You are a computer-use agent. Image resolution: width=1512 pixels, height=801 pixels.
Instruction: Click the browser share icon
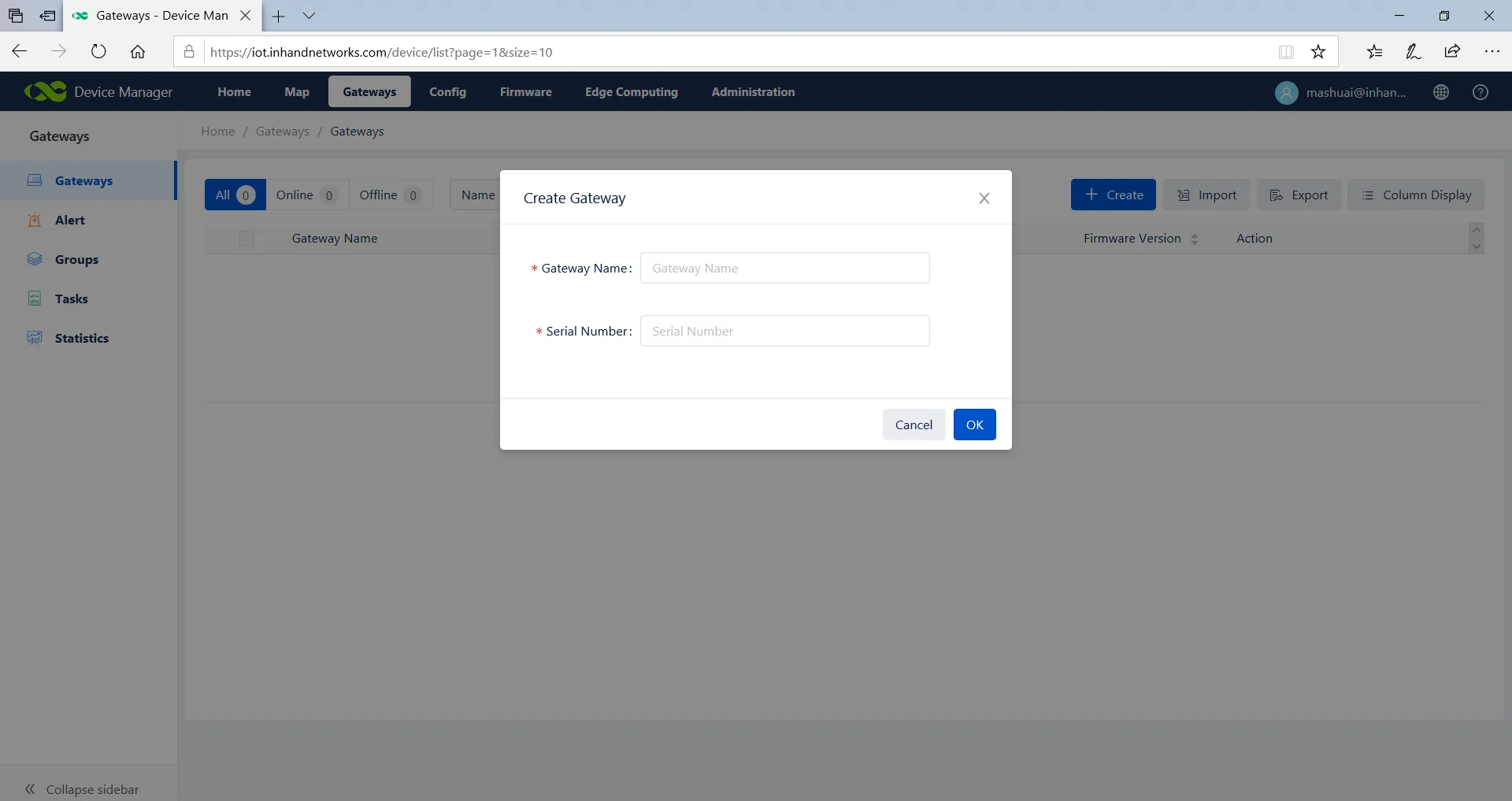coord(1452,51)
